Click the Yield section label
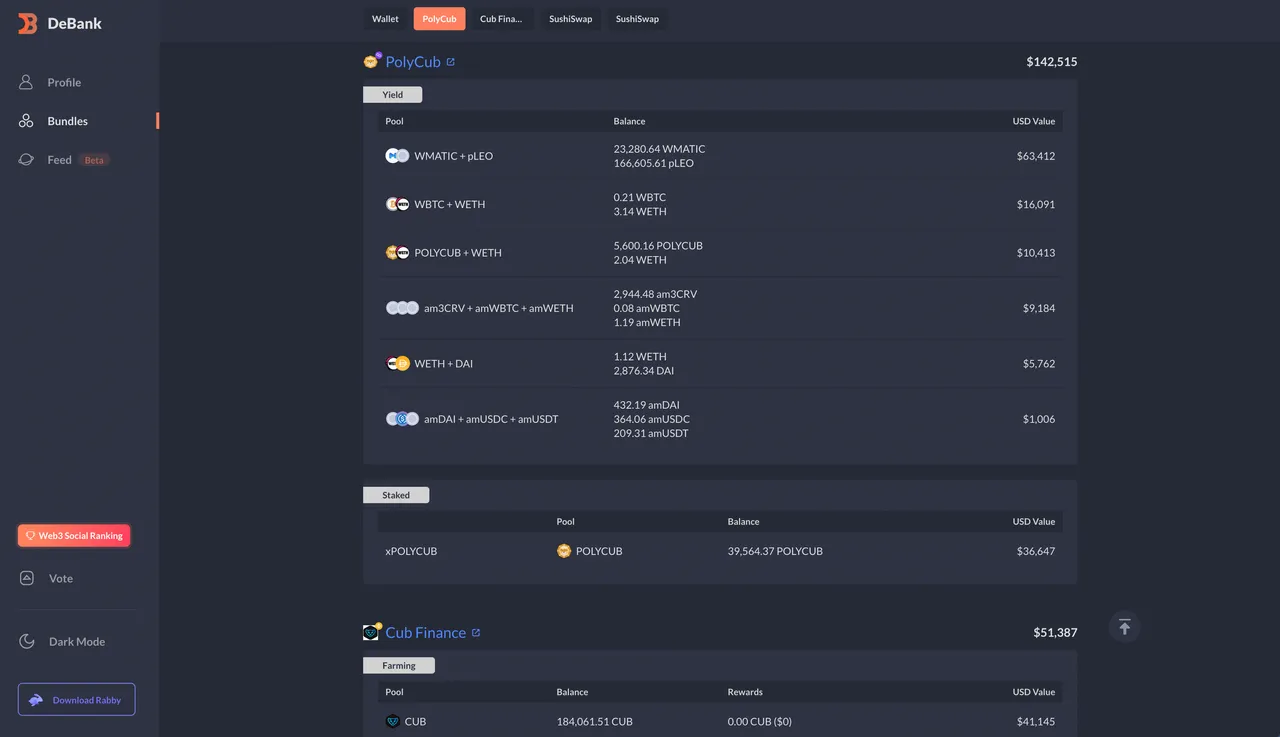This screenshot has height=737, width=1280. (393, 95)
